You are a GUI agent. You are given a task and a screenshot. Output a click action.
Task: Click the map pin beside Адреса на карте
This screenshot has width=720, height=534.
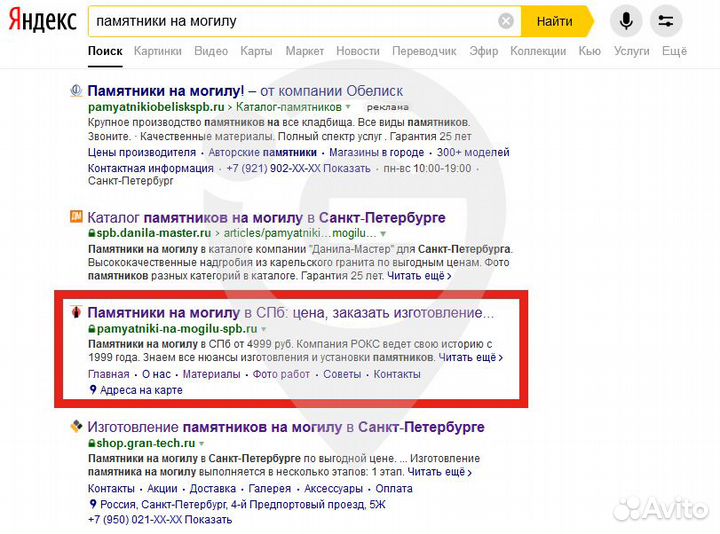pyautogui.click(x=93, y=390)
